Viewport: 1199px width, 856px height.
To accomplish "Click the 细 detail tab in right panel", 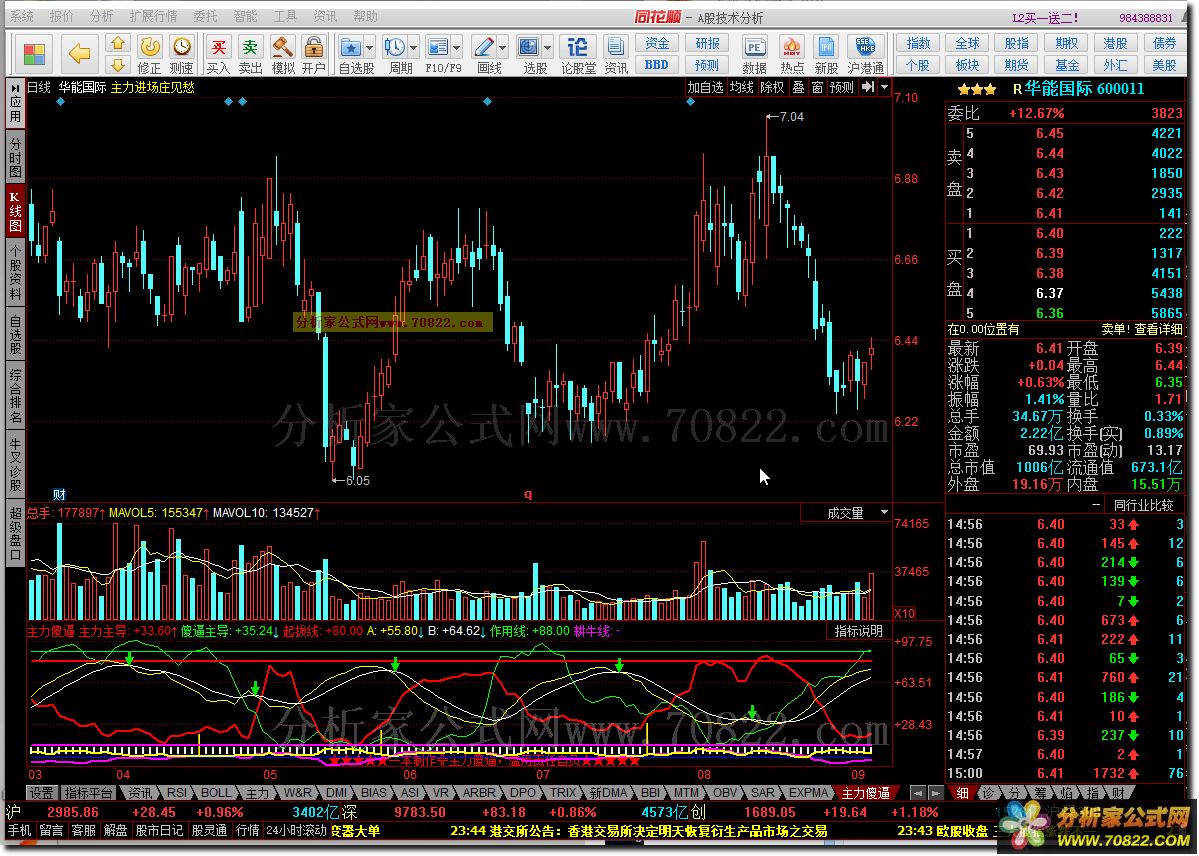I will 962,793.
